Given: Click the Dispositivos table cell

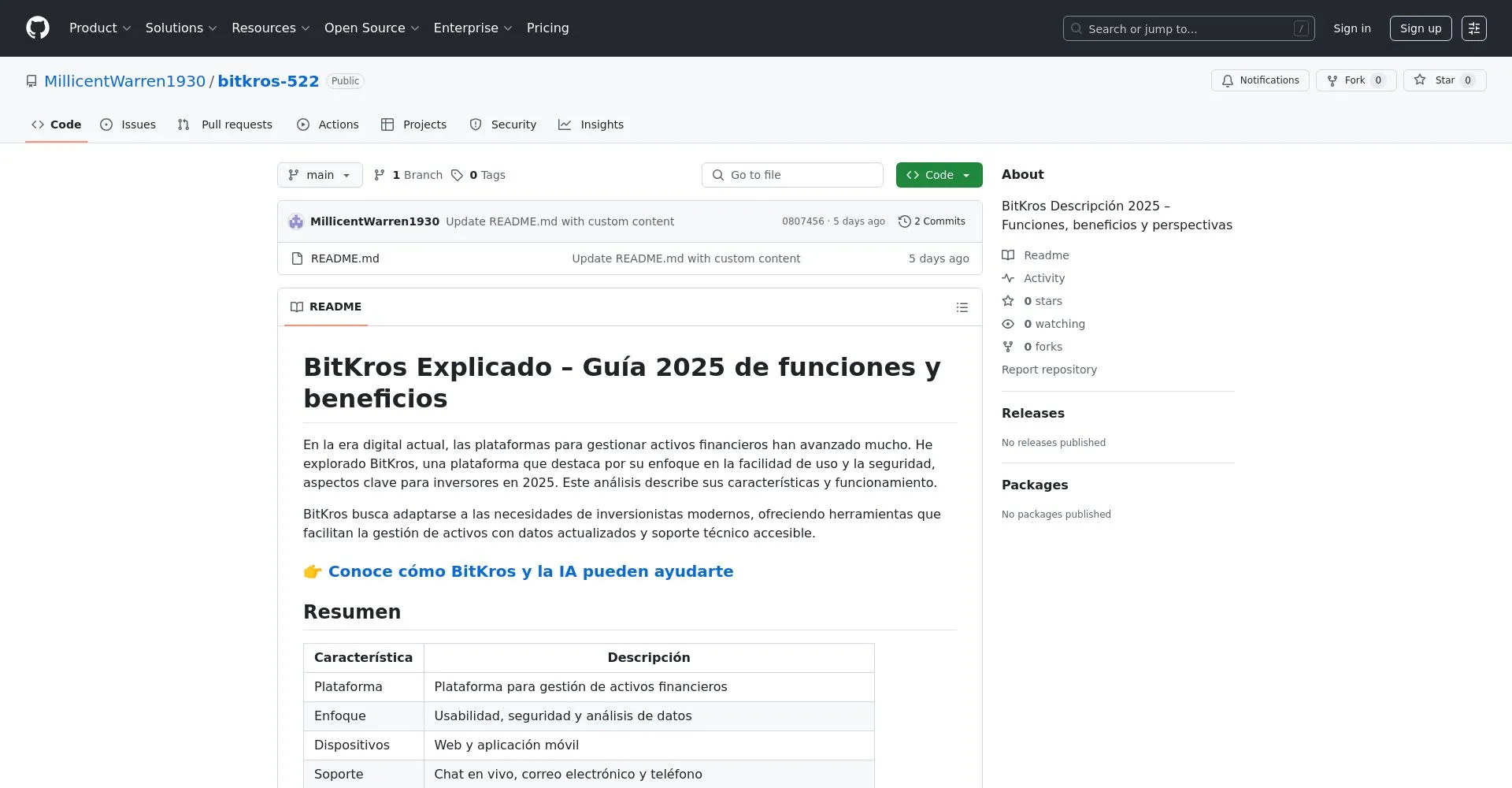Looking at the screenshot, I should 364,745.
